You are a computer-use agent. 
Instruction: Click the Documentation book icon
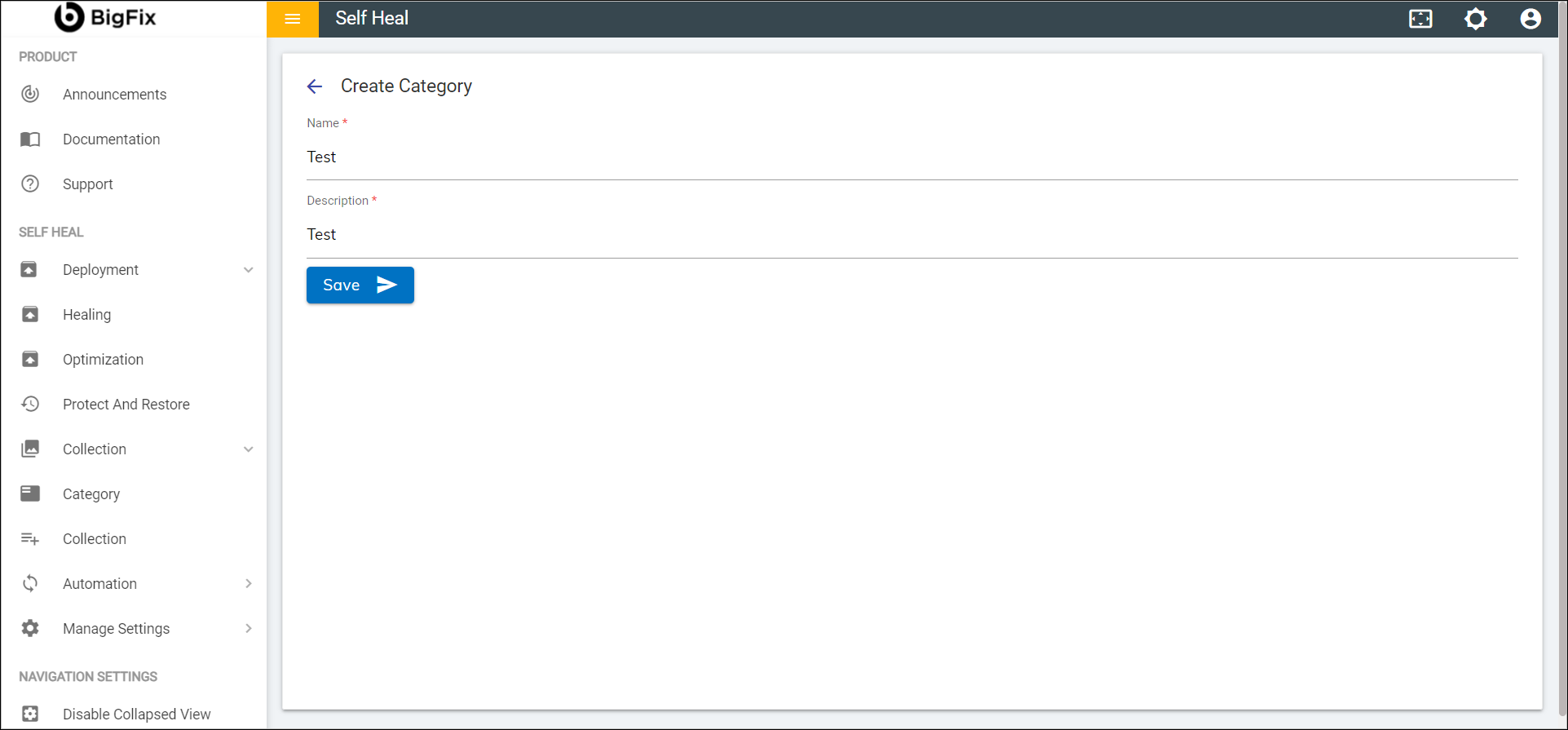pyautogui.click(x=30, y=139)
